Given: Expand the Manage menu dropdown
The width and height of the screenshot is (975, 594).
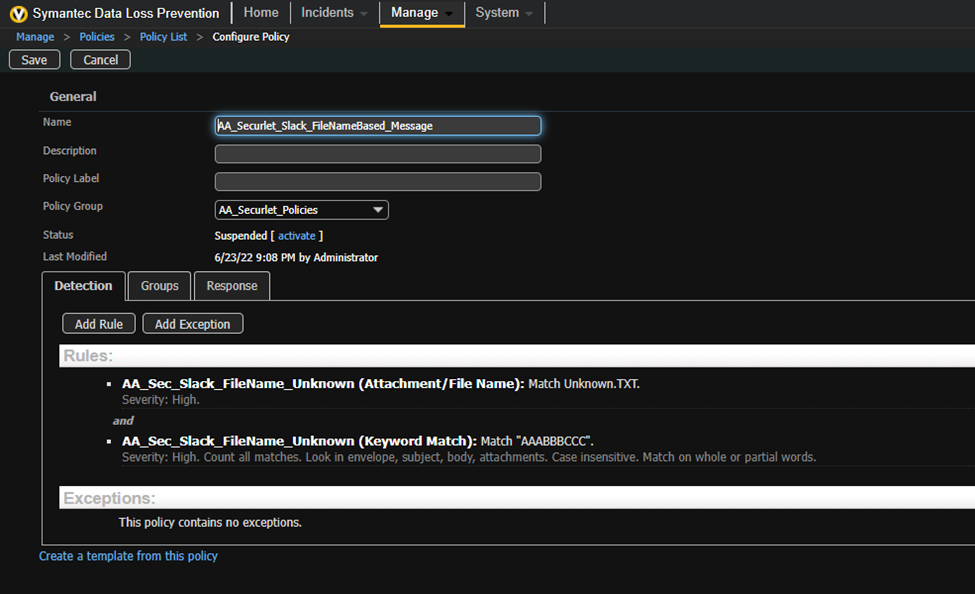Looking at the screenshot, I should (422, 13).
